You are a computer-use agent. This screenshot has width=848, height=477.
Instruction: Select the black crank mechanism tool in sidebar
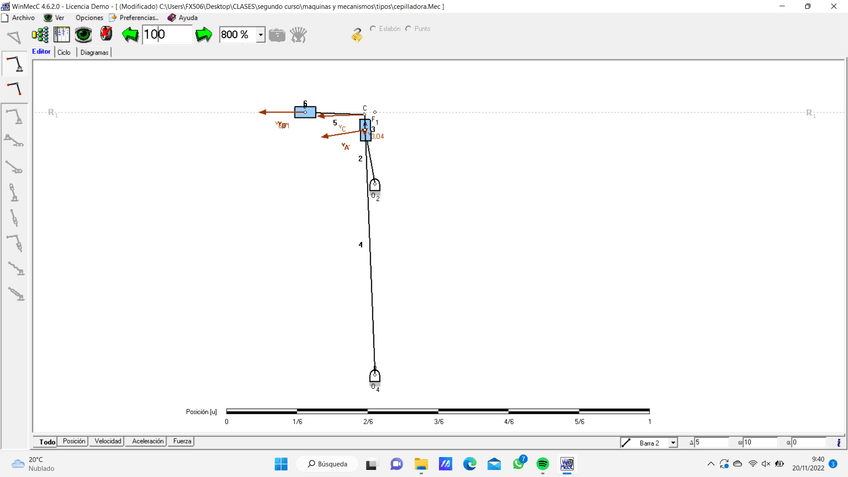[x=14, y=65]
